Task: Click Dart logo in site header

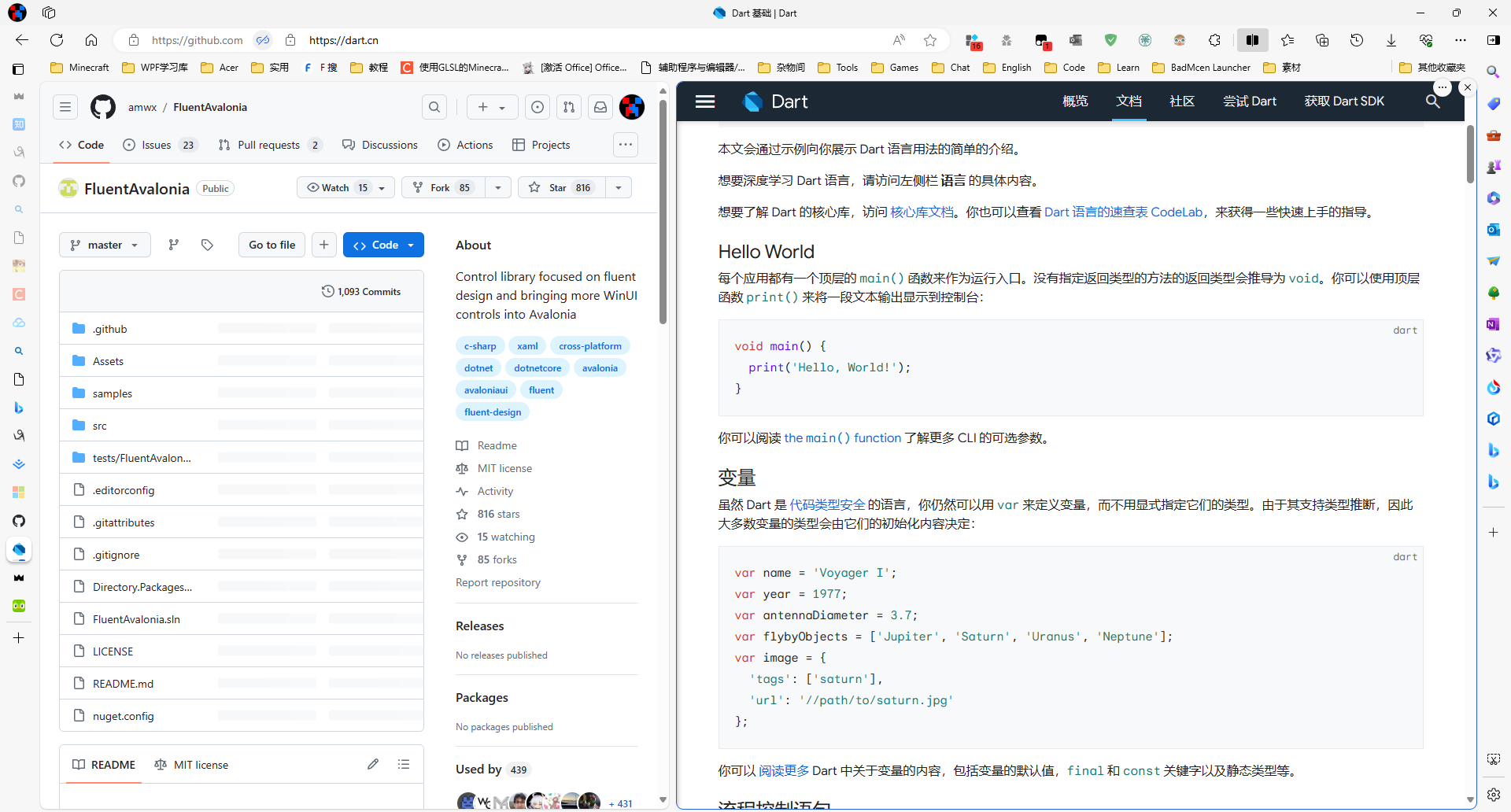Action: (x=775, y=101)
